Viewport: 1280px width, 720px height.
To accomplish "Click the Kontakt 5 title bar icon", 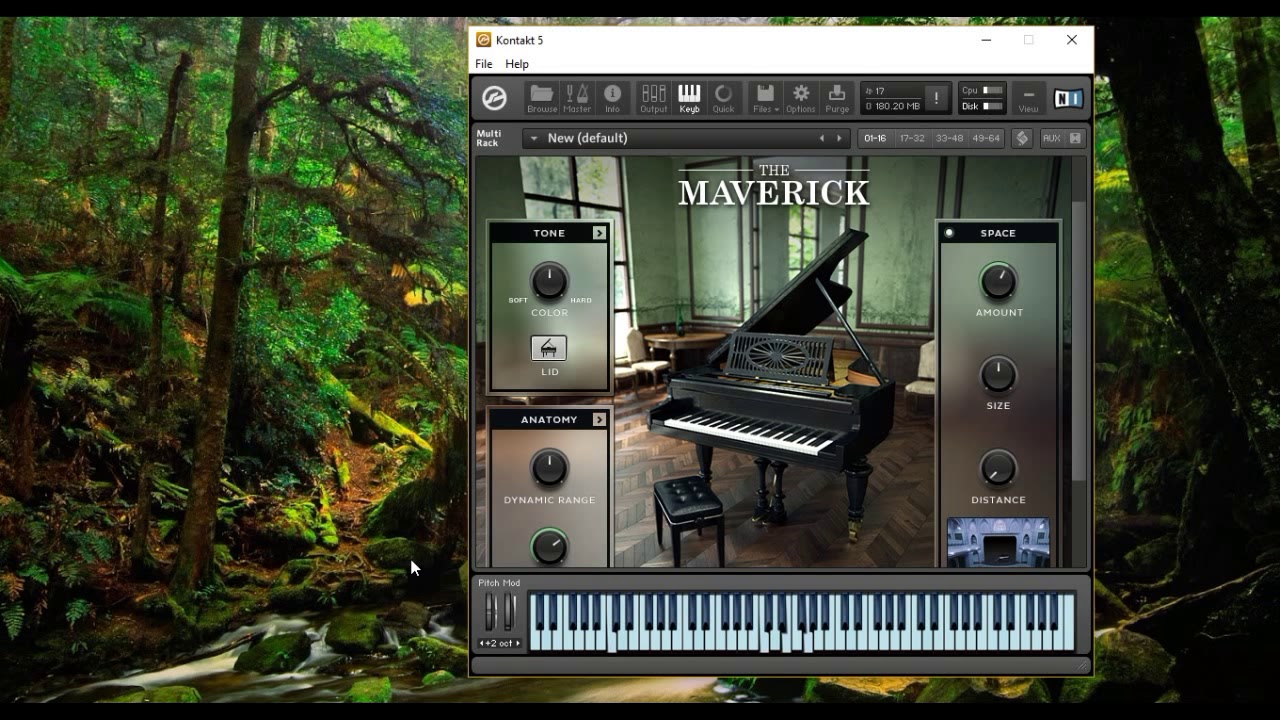I will click(484, 40).
